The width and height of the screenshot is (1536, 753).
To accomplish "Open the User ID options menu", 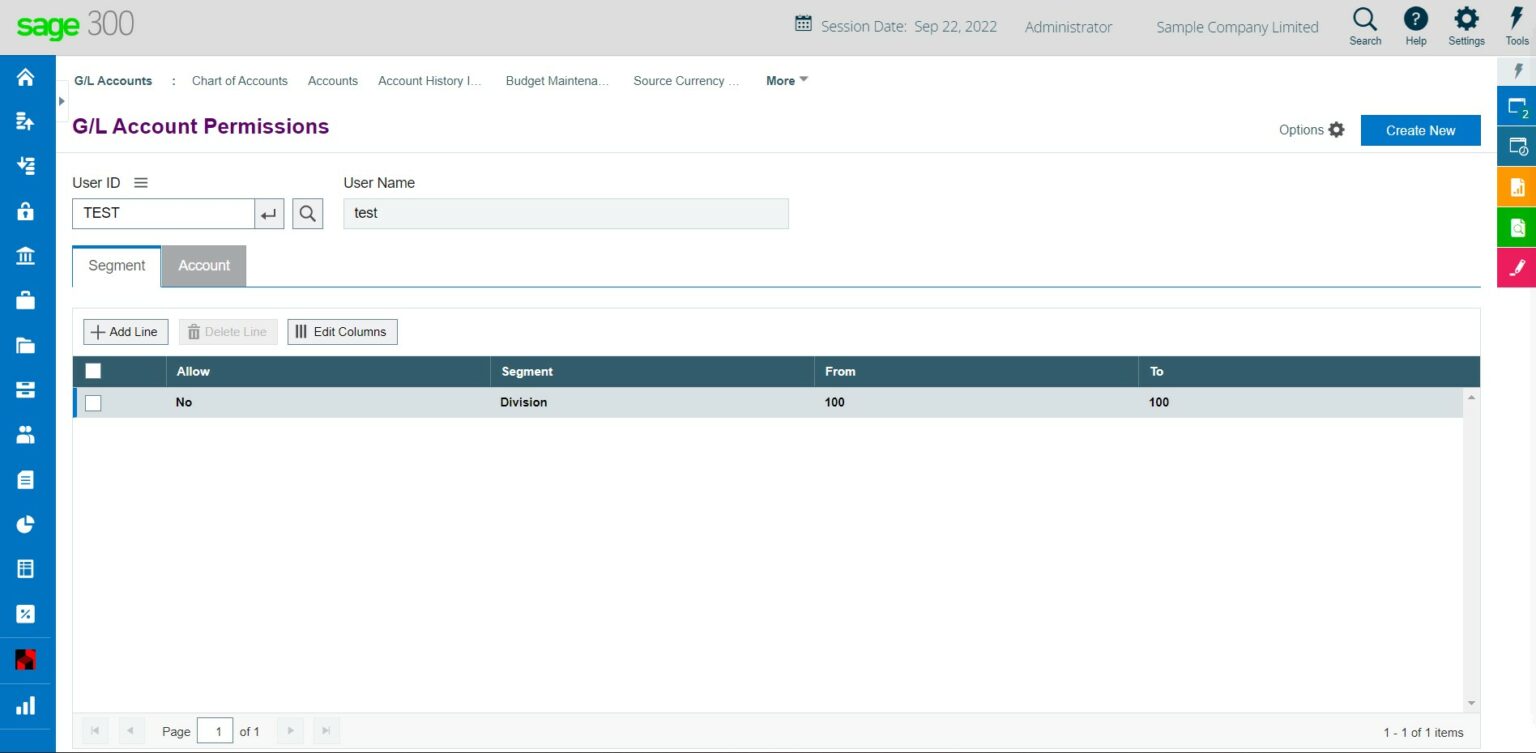I will [x=140, y=182].
